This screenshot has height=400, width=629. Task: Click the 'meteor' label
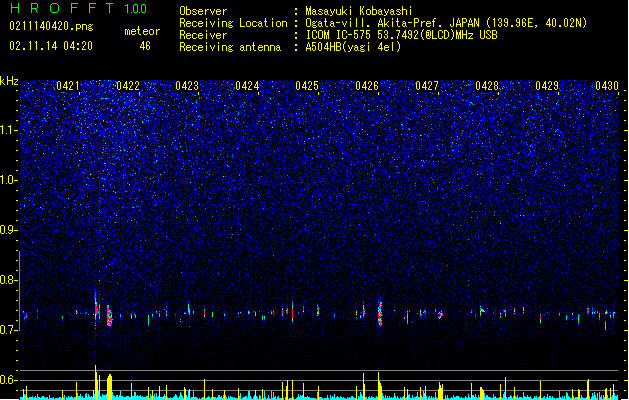(x=142, y=31)
